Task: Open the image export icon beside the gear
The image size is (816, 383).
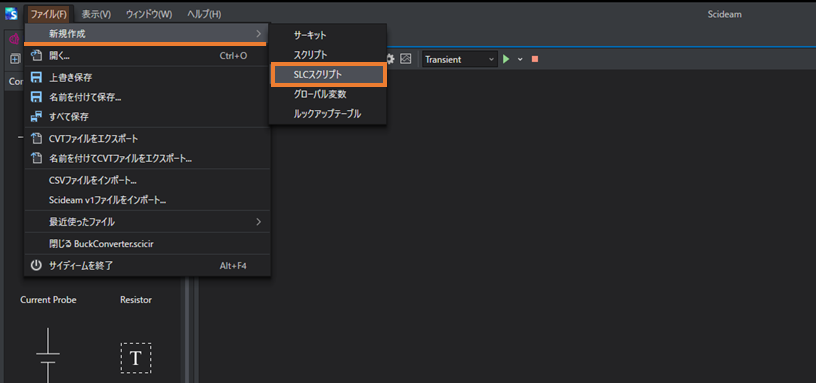Action: (x=405, y=59)
